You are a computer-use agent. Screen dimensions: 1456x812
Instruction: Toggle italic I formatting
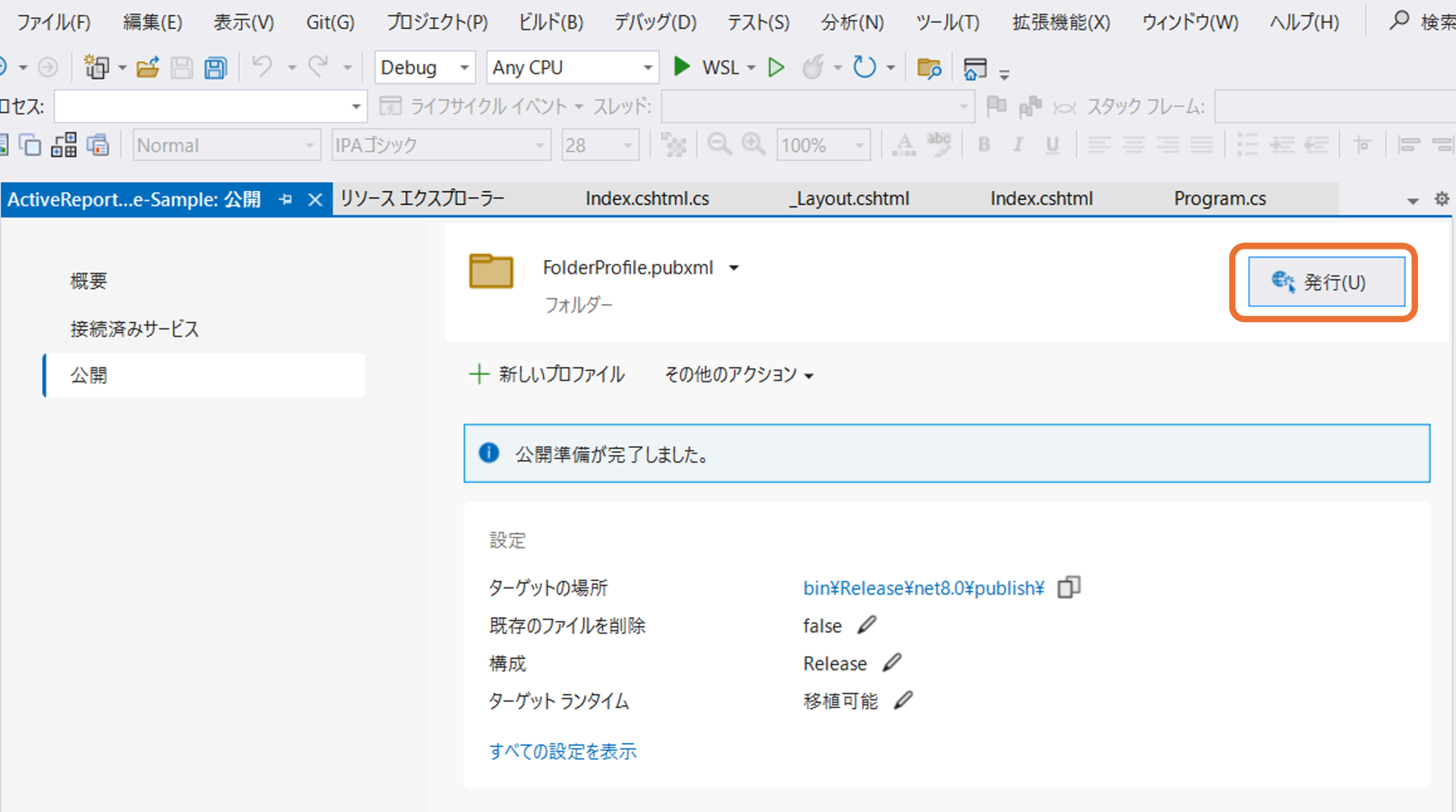(1018, 144)
